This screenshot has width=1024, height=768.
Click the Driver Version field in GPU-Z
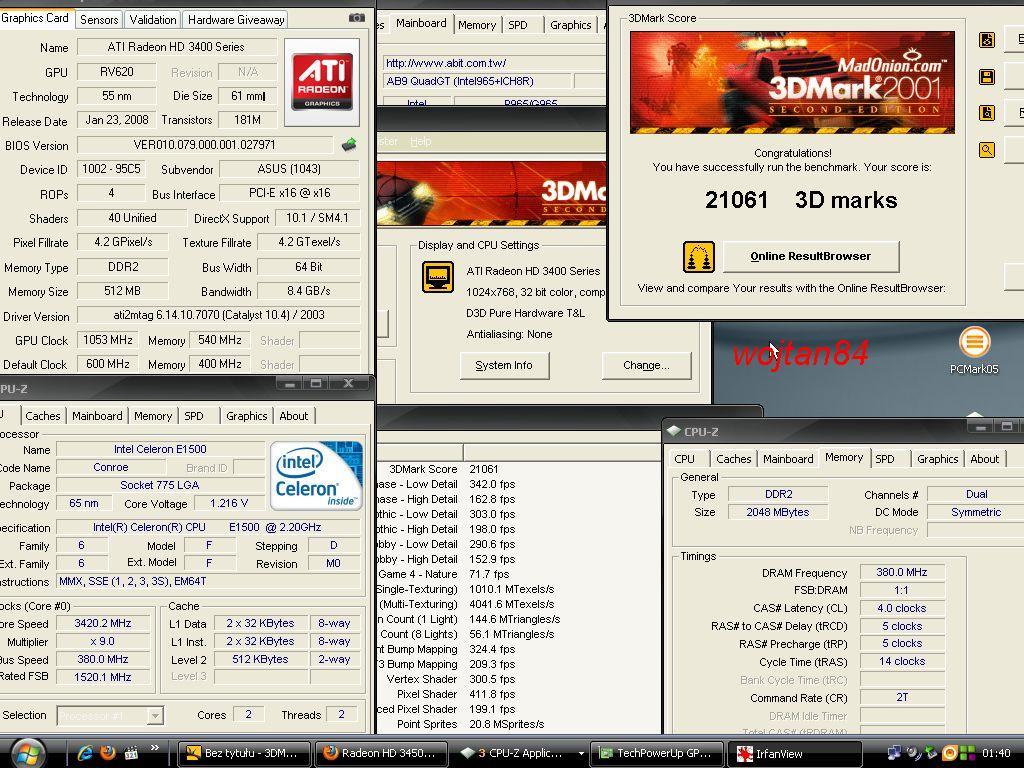(219, 315)
